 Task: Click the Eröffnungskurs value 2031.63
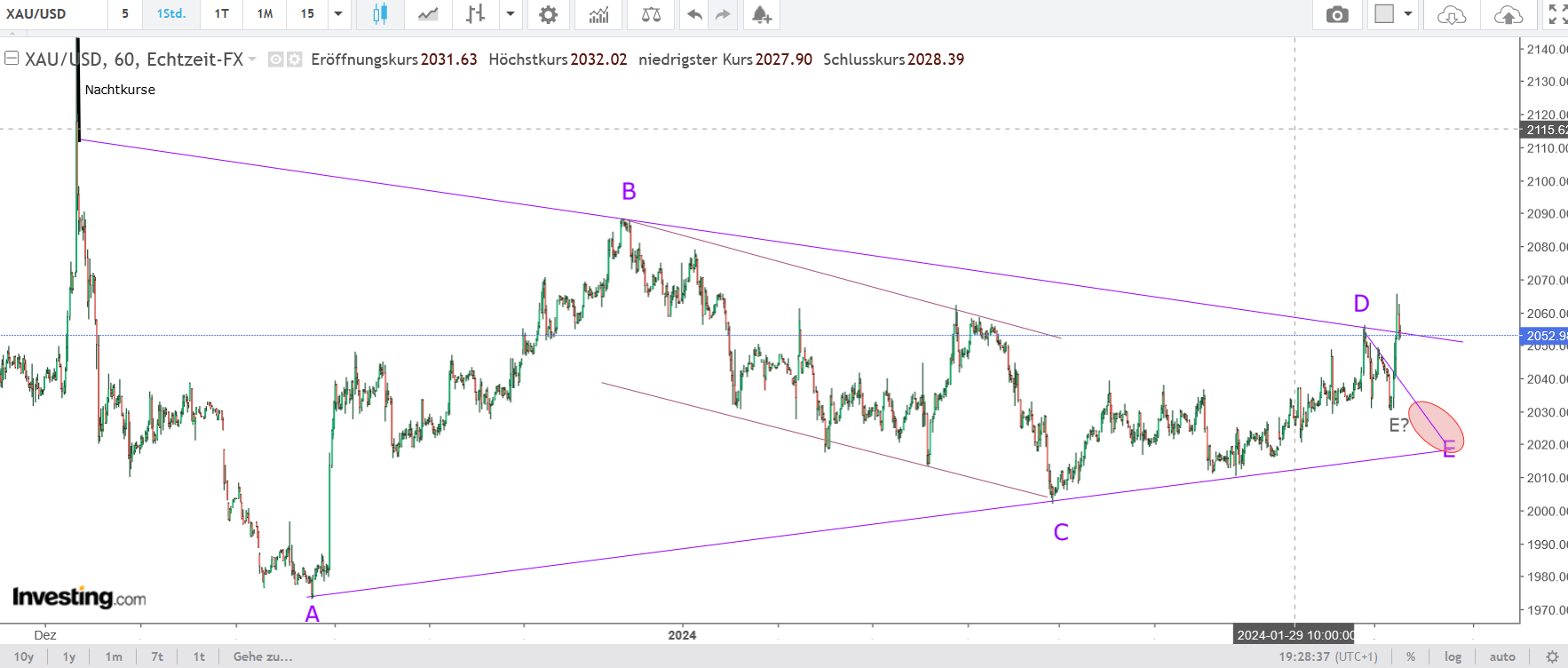coord(449,60)
